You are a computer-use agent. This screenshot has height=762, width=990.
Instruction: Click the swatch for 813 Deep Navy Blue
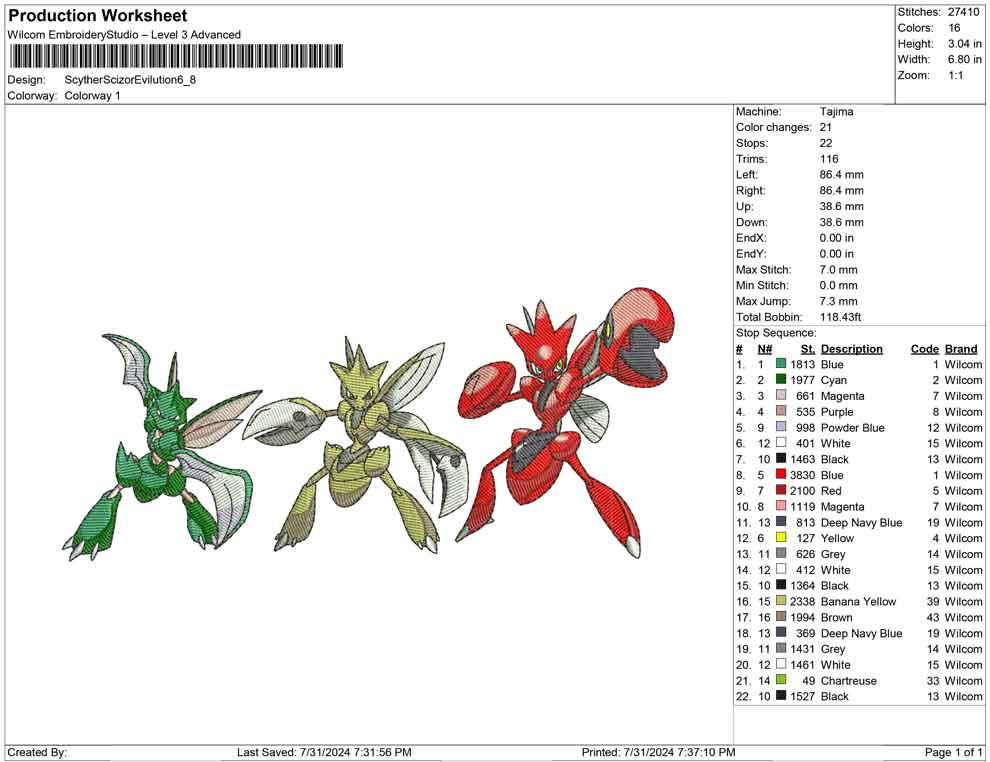(x=781, y=522)
